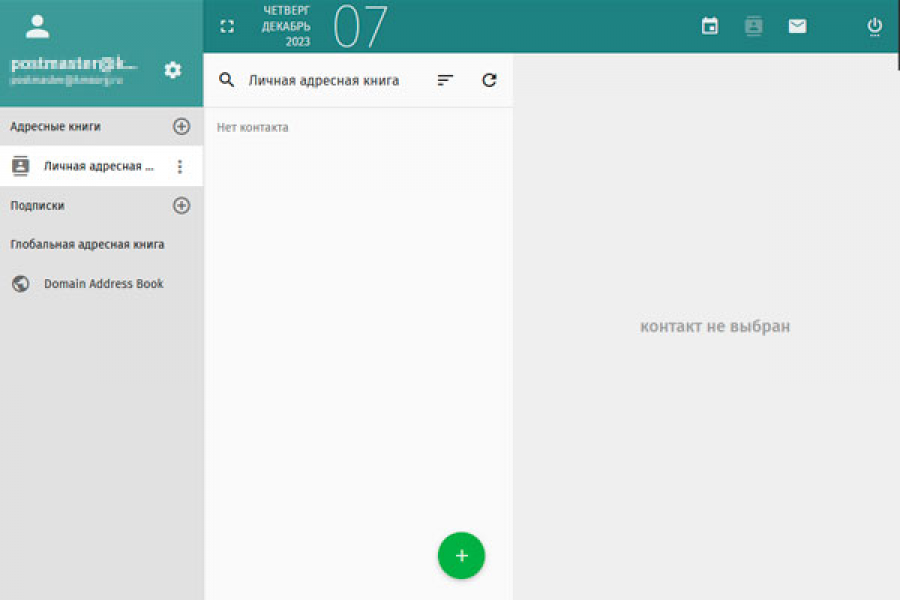Select Domain Address Book
Screen dimensions: 900x600
101,284
